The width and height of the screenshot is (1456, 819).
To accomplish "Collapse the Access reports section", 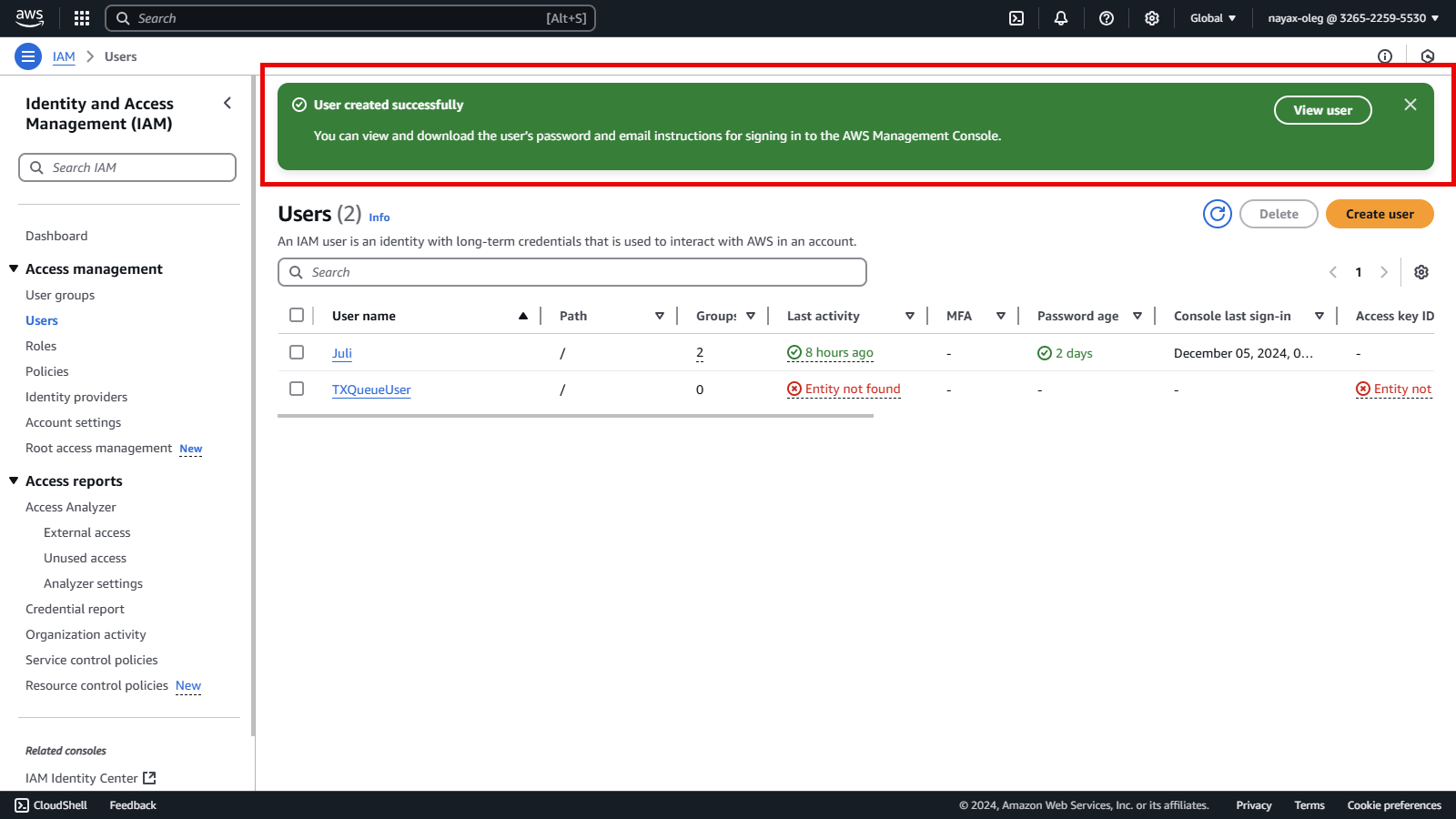I will 14,480.
